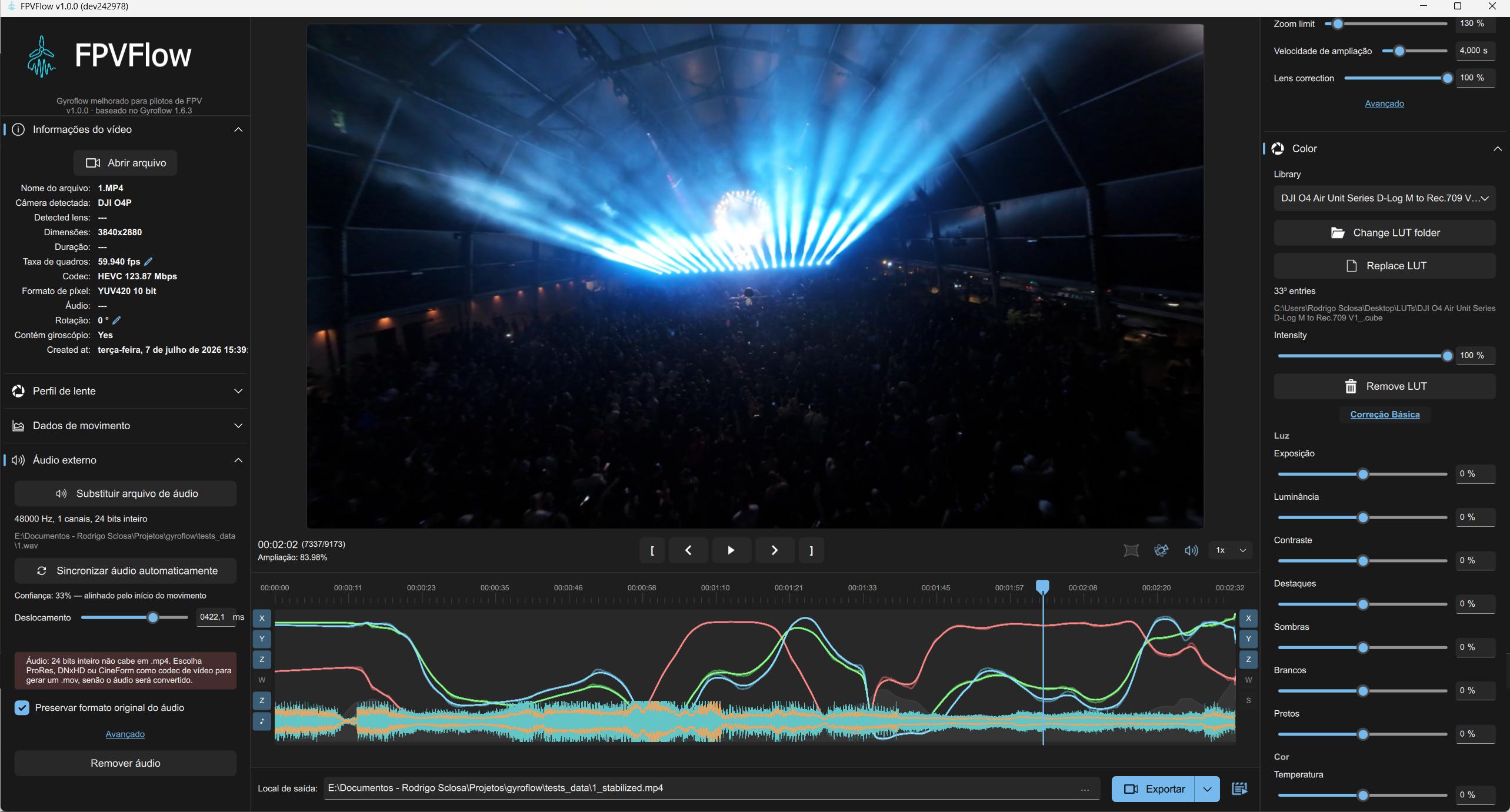
Task: Click the FPVFlow drone logo icon
Action: click(x=41, y=56)
